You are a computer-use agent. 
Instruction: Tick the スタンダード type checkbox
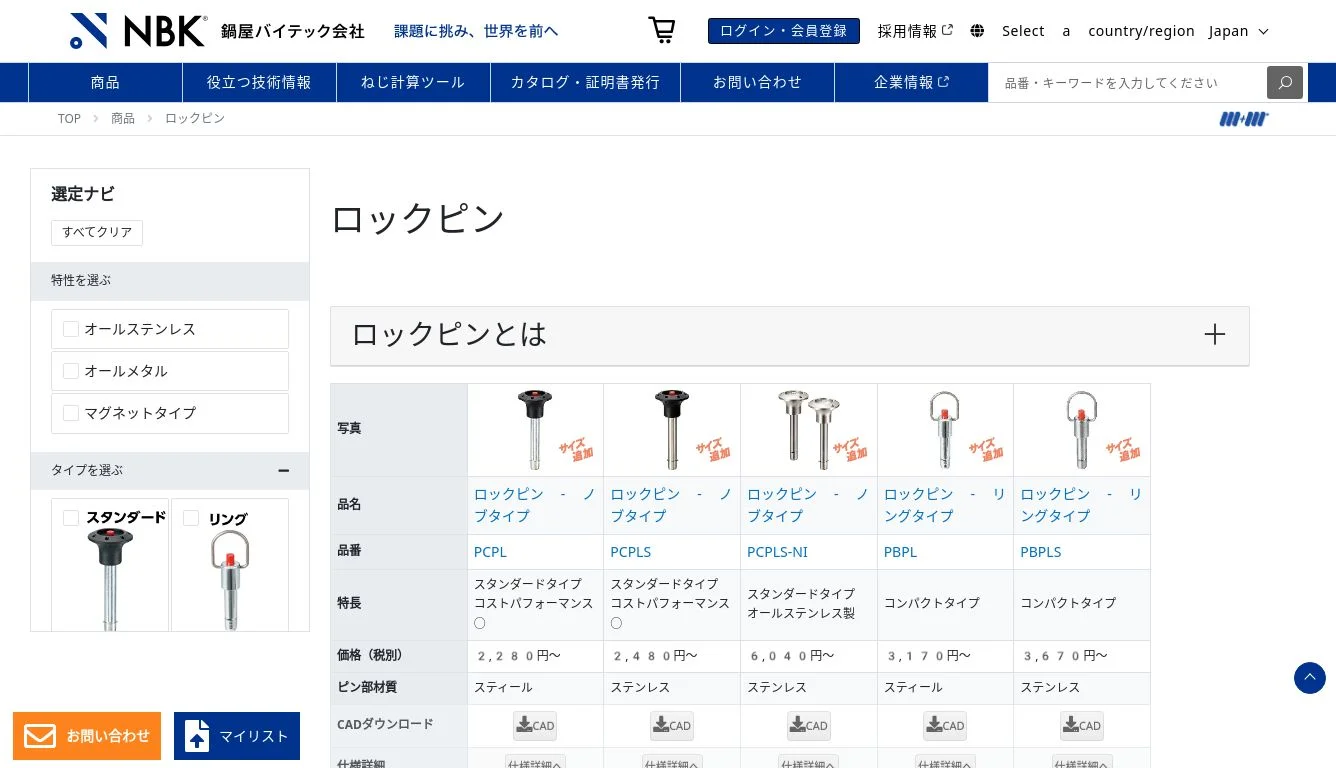[x=71, y=518]
